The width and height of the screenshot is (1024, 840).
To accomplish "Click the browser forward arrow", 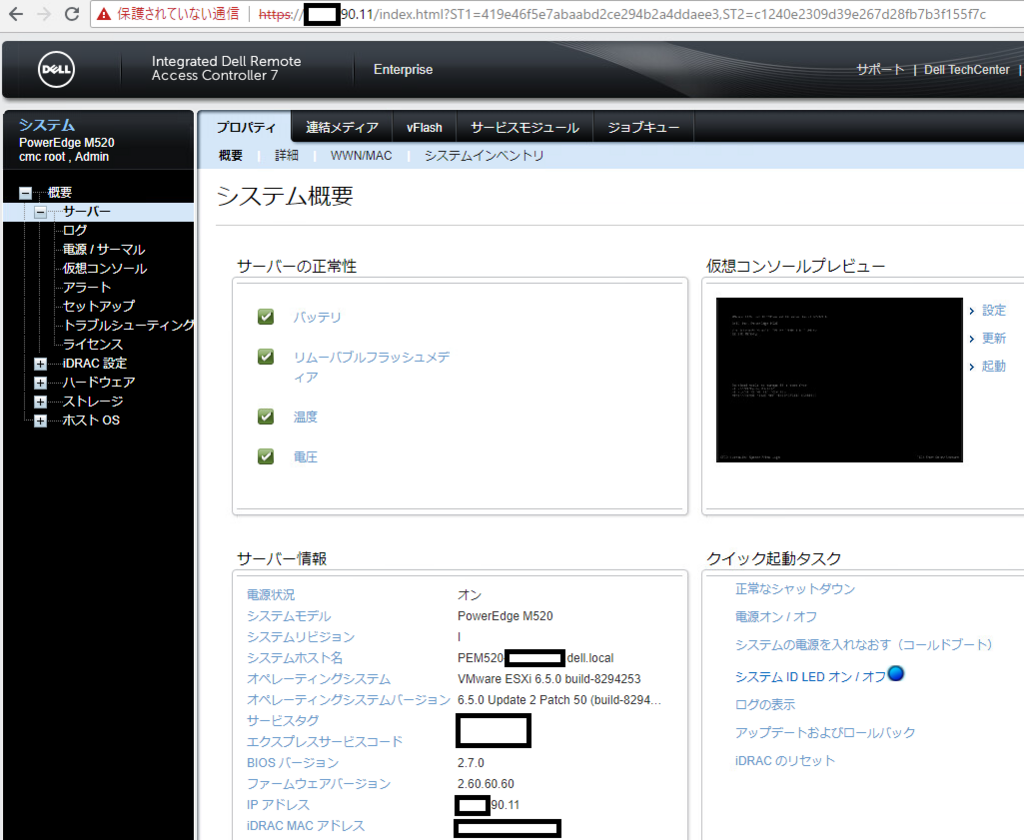I will tap(44, 14).
